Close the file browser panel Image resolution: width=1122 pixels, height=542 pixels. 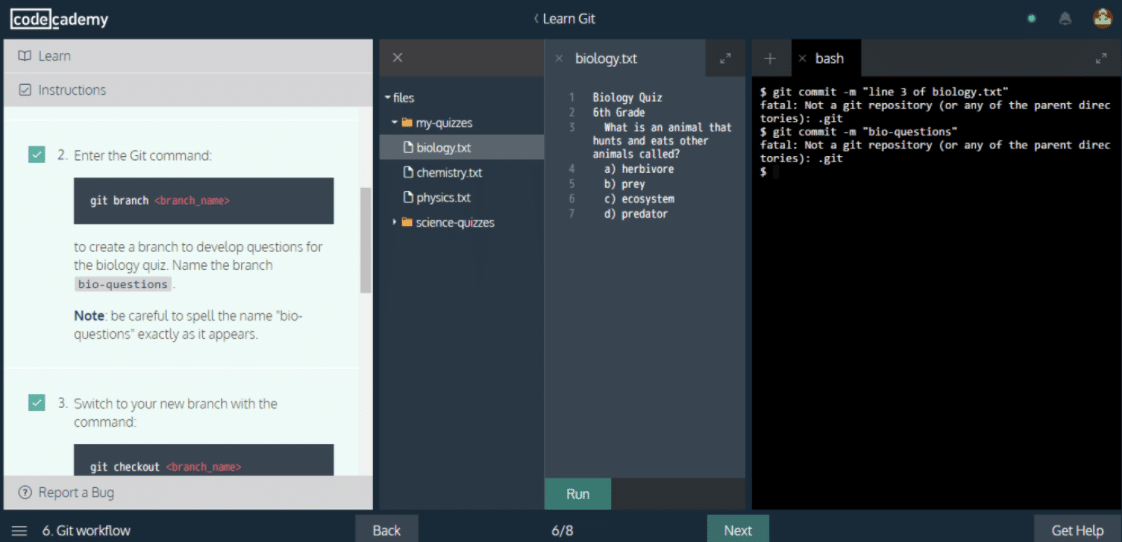398,58
